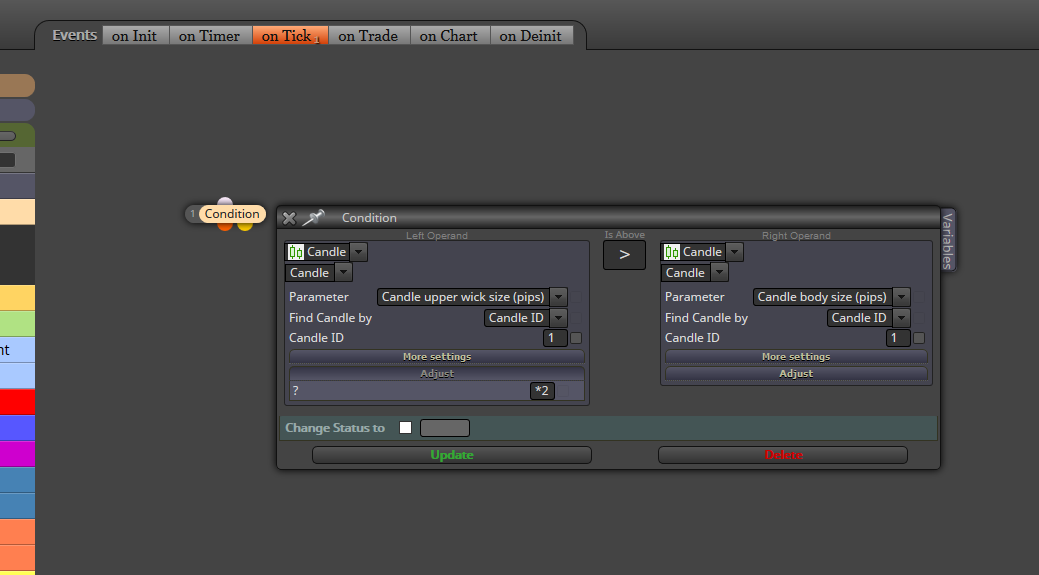Viewport: 1039px width, 575px height.
Task: Collapse Adjust section in Left Operand
Action: pos(437,374)
